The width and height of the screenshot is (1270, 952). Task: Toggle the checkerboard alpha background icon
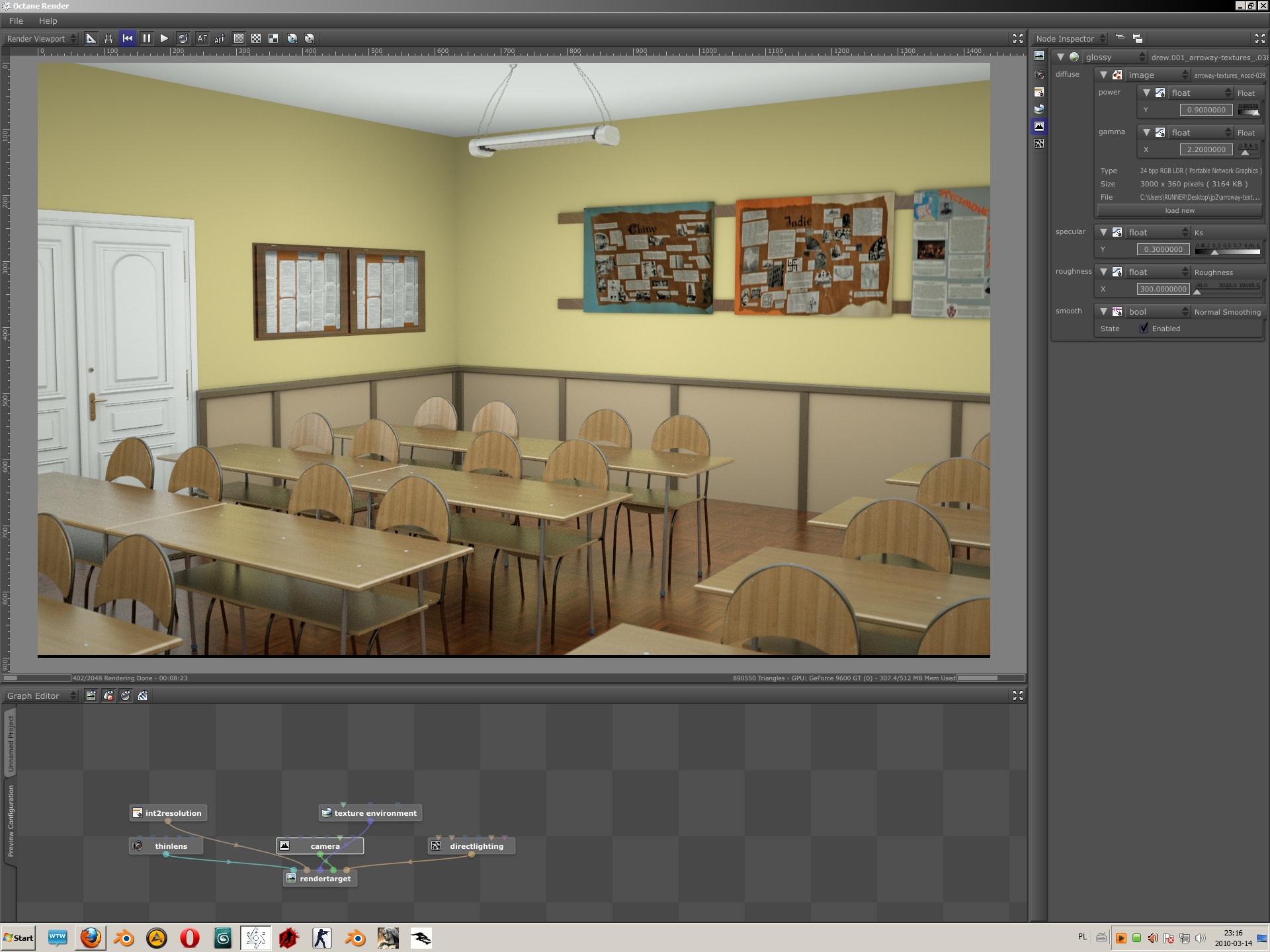(256, 38)
